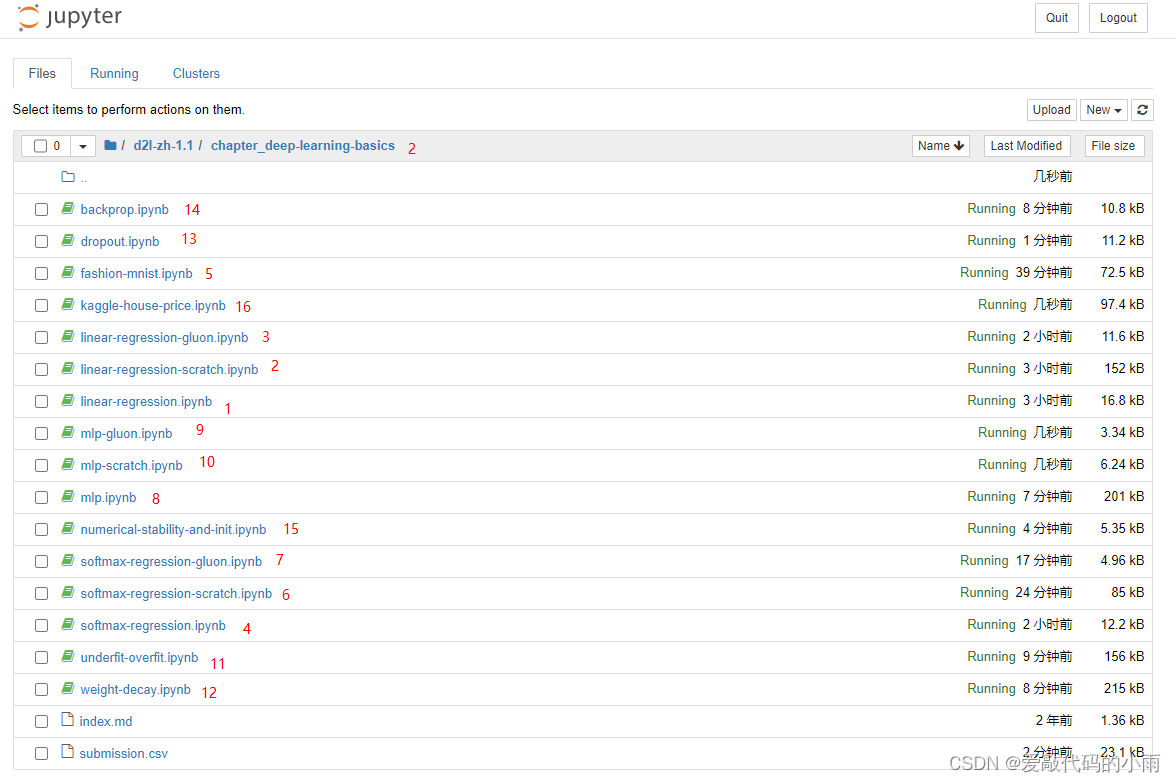Check the box for dropout.ipynb
The image size is (1176, 782).
(x=41, y=241)
